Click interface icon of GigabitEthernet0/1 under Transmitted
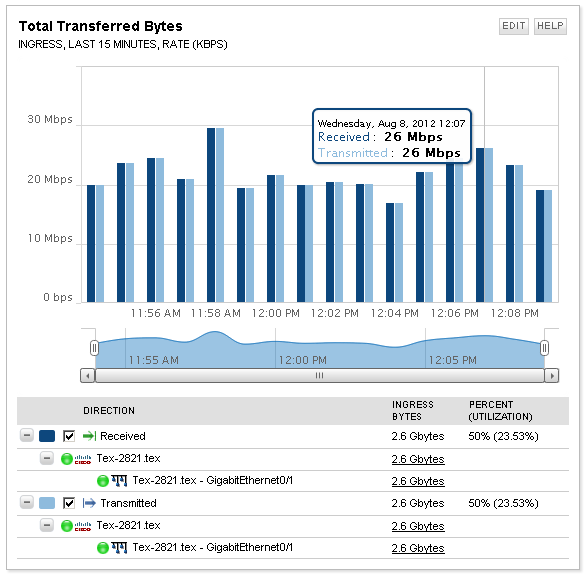588x584 pixels. (x=119, y=548)
